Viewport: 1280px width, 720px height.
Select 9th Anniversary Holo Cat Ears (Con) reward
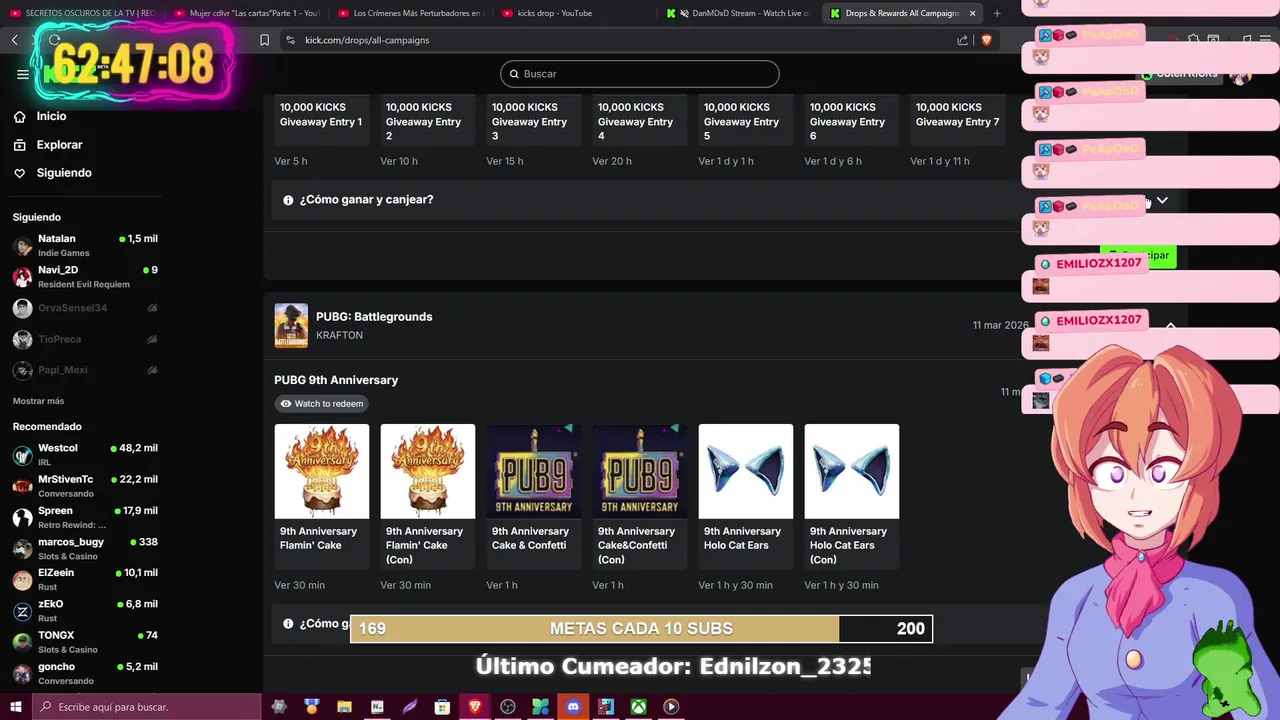pos(852,497)
